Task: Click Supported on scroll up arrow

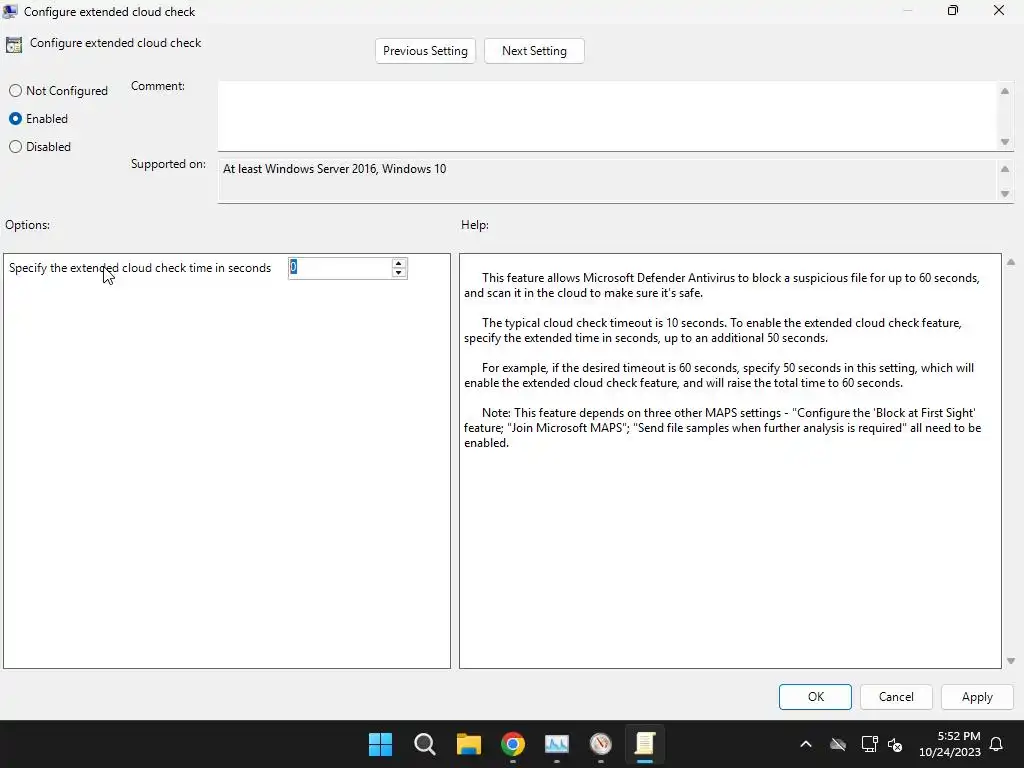Action: tap(1005, 169)
